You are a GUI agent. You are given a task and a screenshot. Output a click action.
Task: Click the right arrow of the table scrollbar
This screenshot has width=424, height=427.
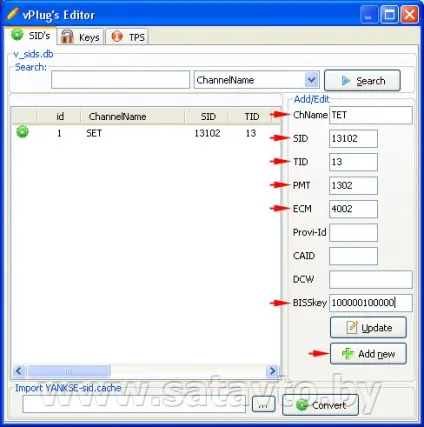coord(272,371)
